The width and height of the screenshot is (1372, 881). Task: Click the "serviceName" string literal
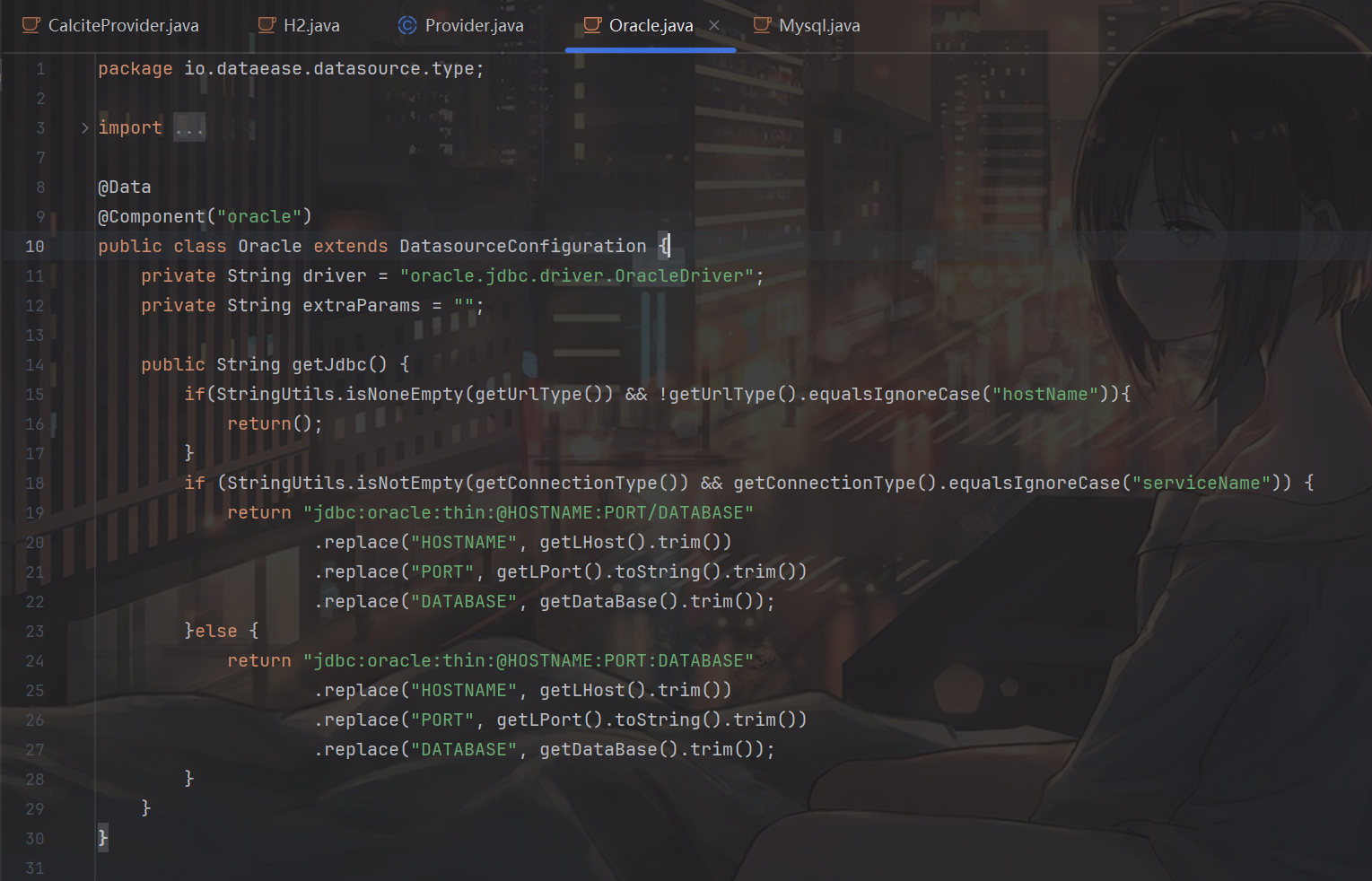(x=1201, y=484)
